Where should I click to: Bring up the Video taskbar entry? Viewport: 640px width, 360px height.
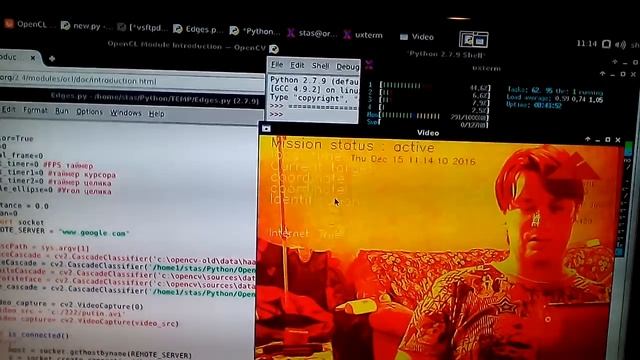pos(417,37)
